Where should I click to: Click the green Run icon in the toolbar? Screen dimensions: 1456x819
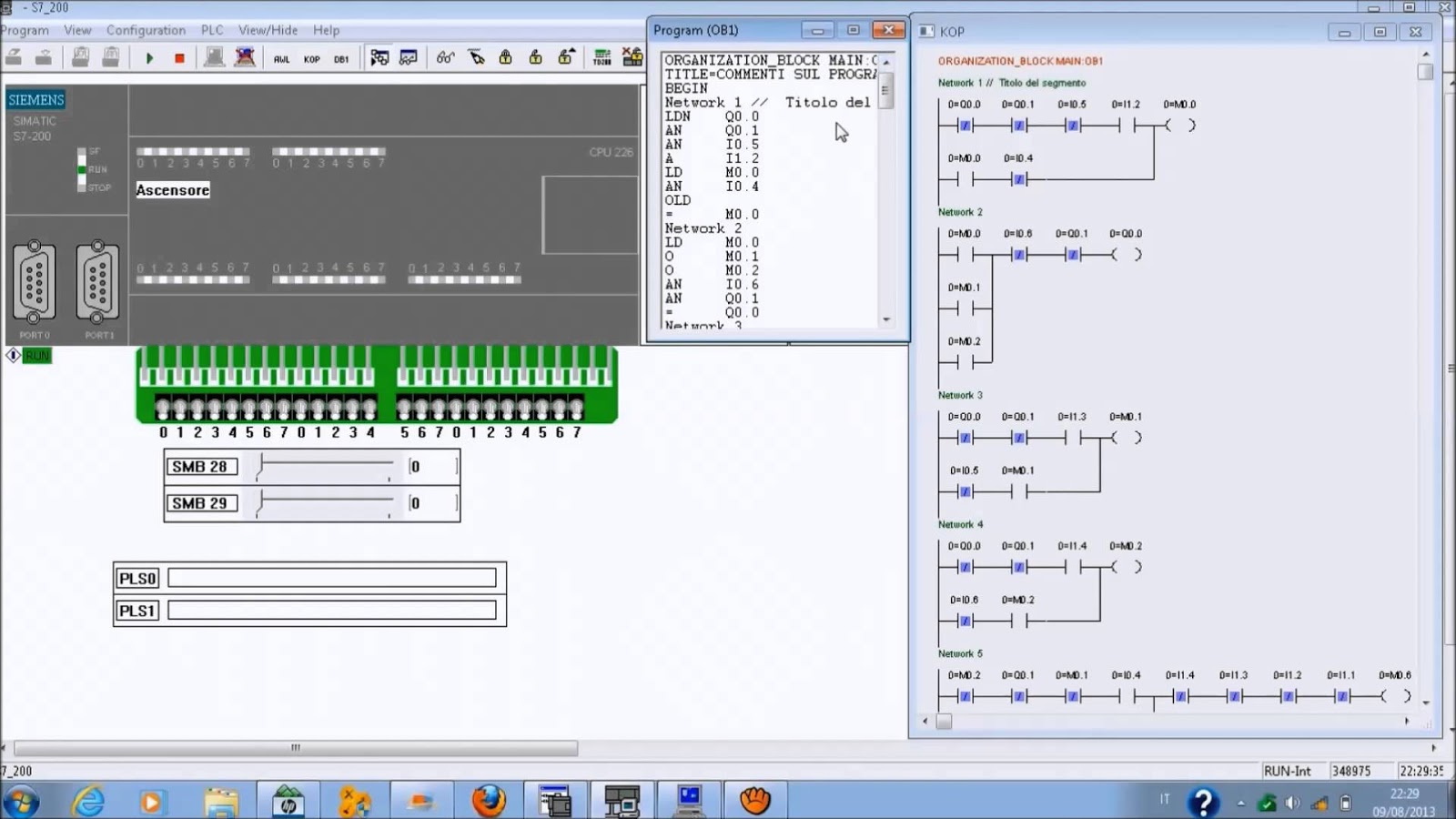pyautogui.click(x=149, y=58)
